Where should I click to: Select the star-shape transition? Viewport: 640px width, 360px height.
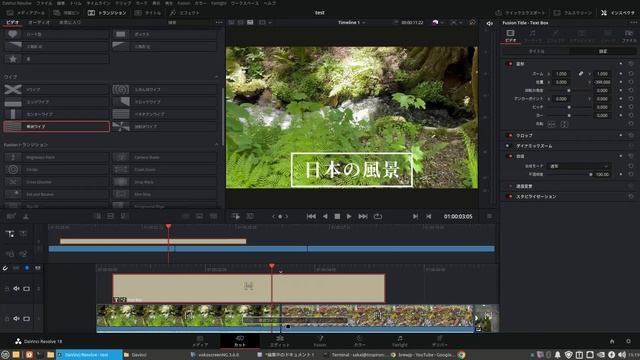[x=56, y=59]
